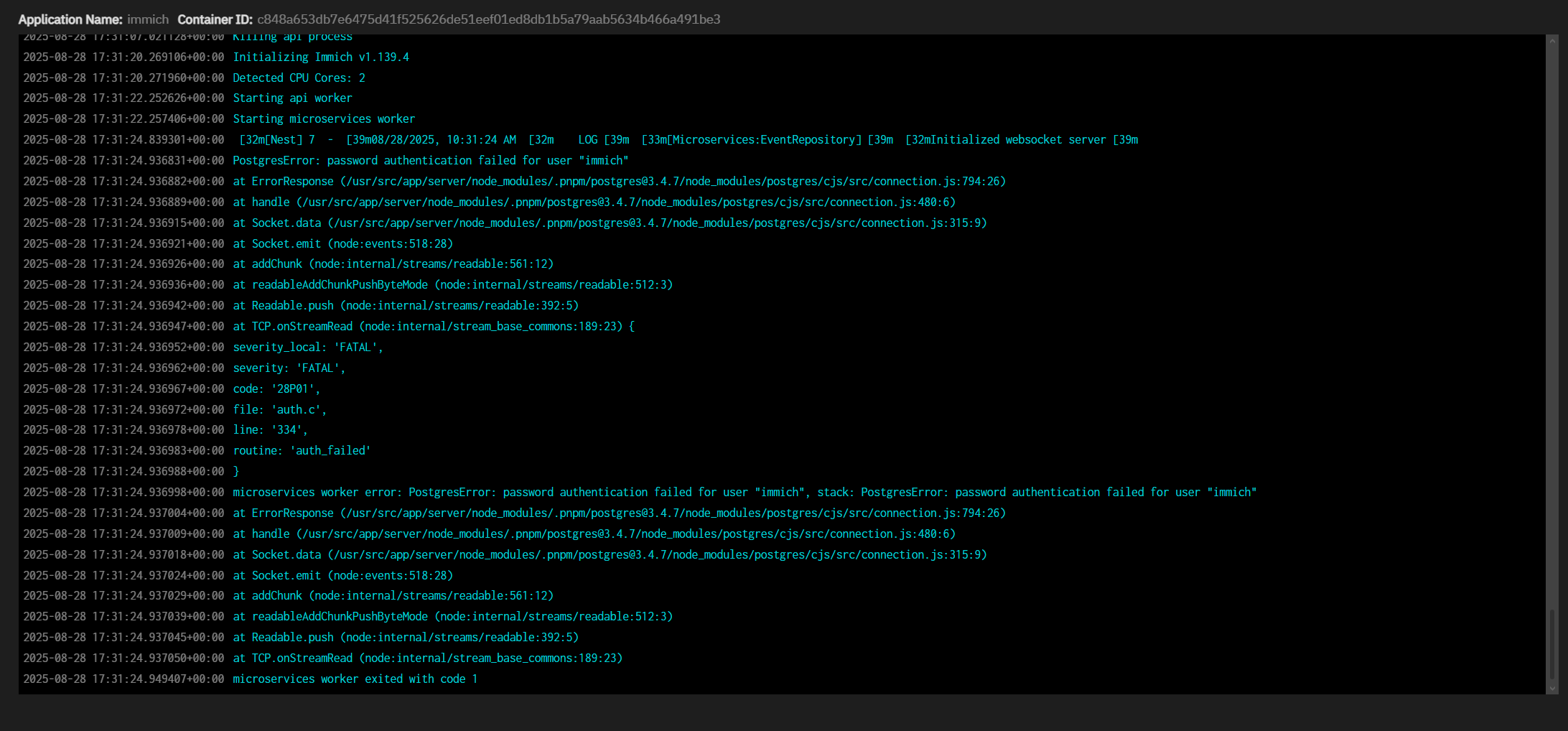Select the 'Initializing Immich v1.139.4' log line
The image size is (1568, 731).
(321, 57)
